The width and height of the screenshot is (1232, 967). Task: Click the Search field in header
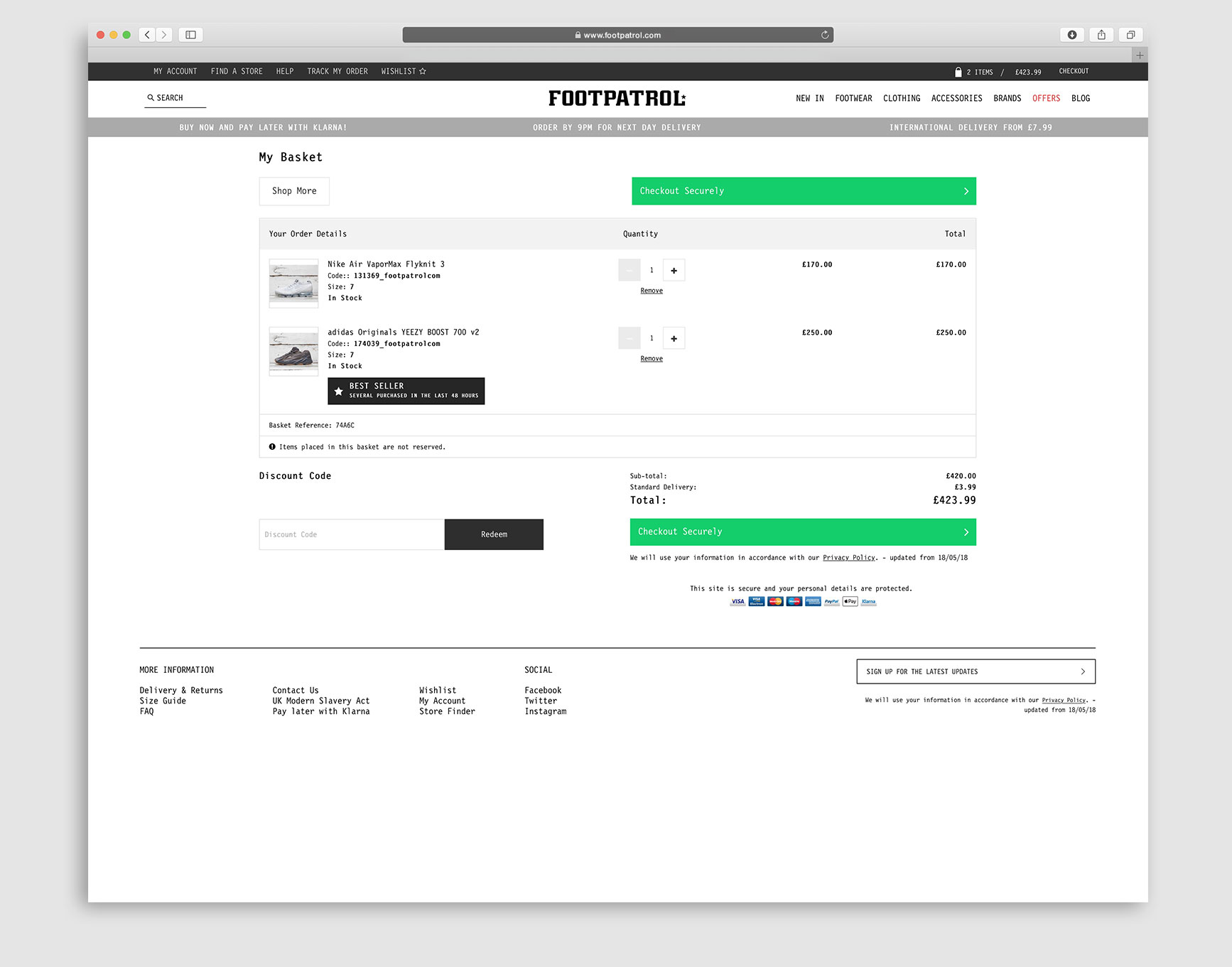tap(175, 98)
